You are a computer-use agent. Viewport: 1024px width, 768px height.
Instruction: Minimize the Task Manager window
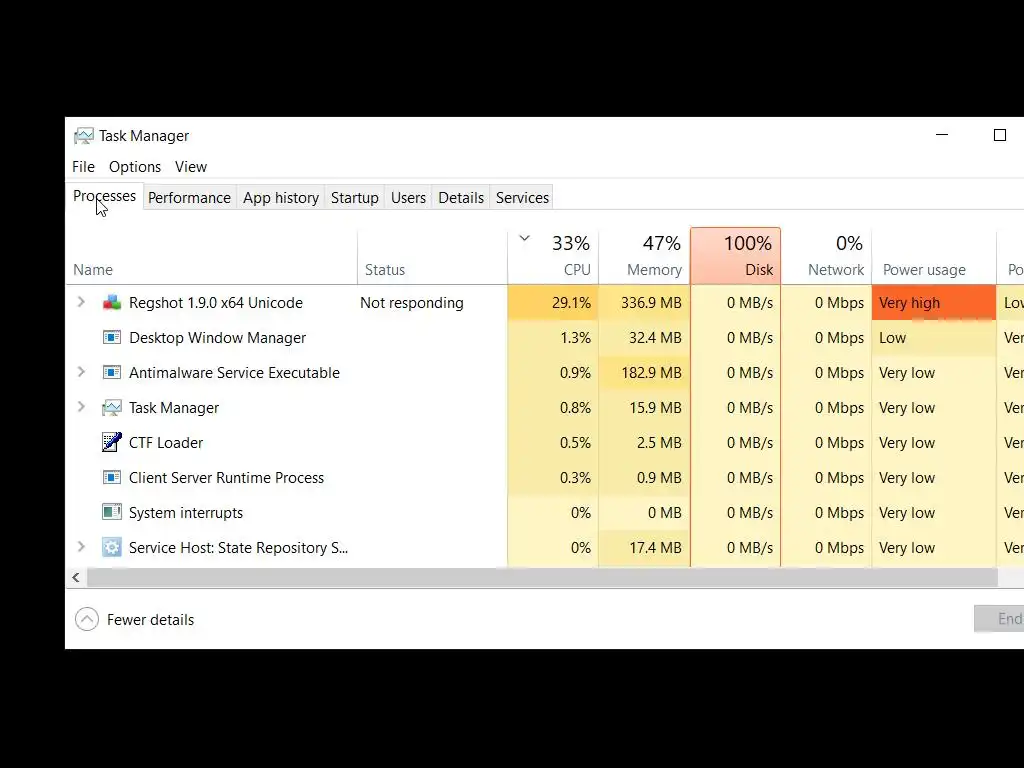point(942,135)
